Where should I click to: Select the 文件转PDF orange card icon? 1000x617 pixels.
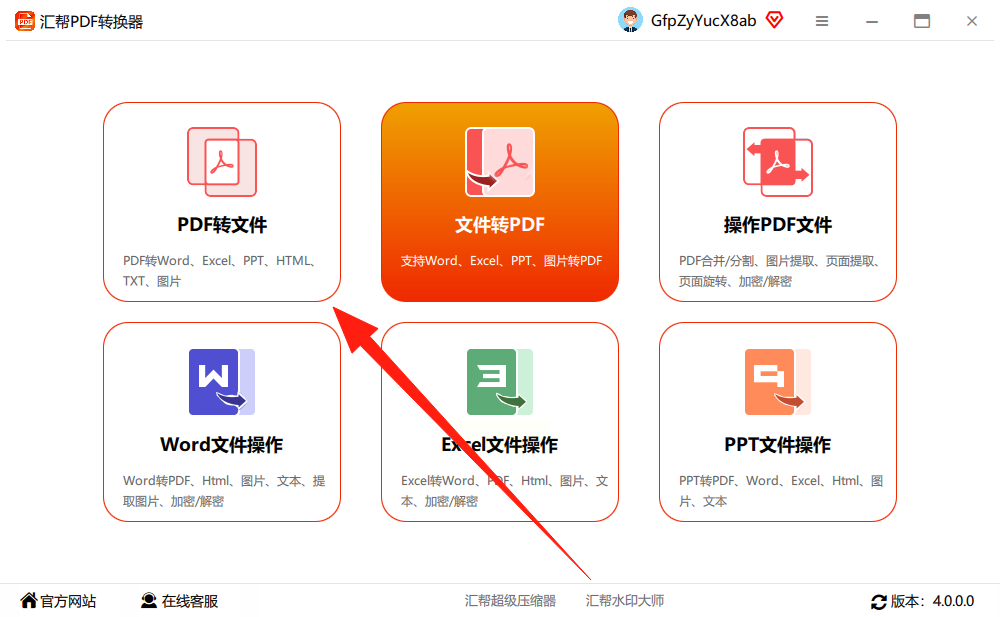pyautogui.click(x=500, y=162)
